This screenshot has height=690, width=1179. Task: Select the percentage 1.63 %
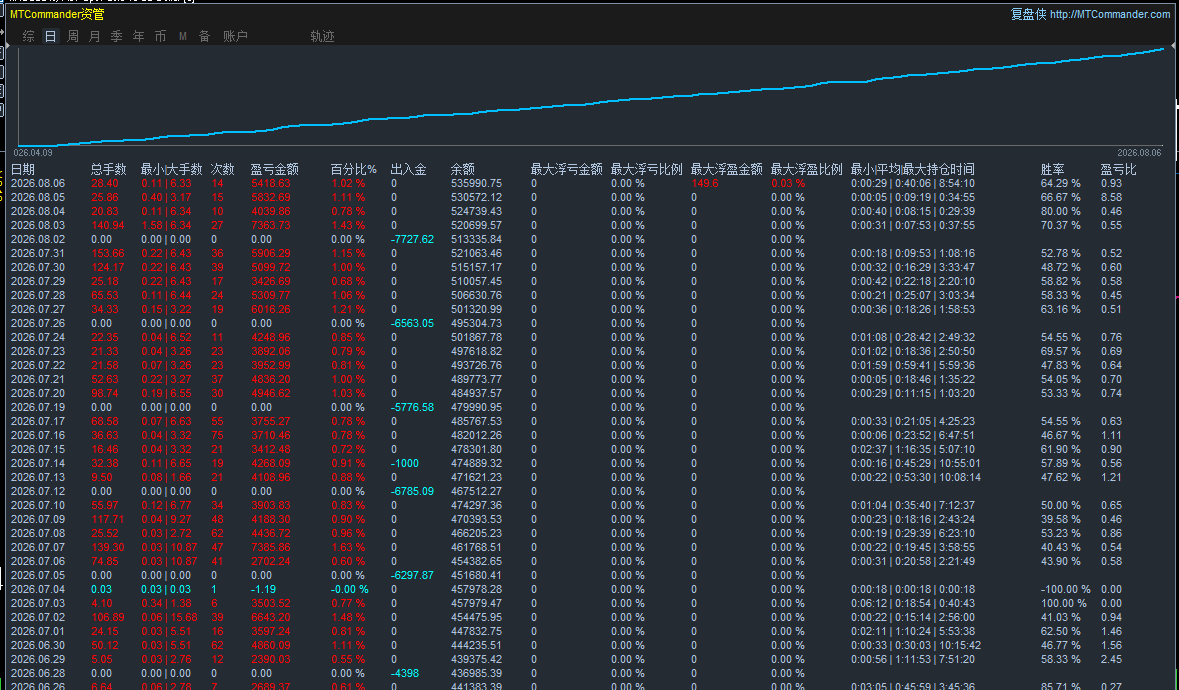click(x=348, y=547)
